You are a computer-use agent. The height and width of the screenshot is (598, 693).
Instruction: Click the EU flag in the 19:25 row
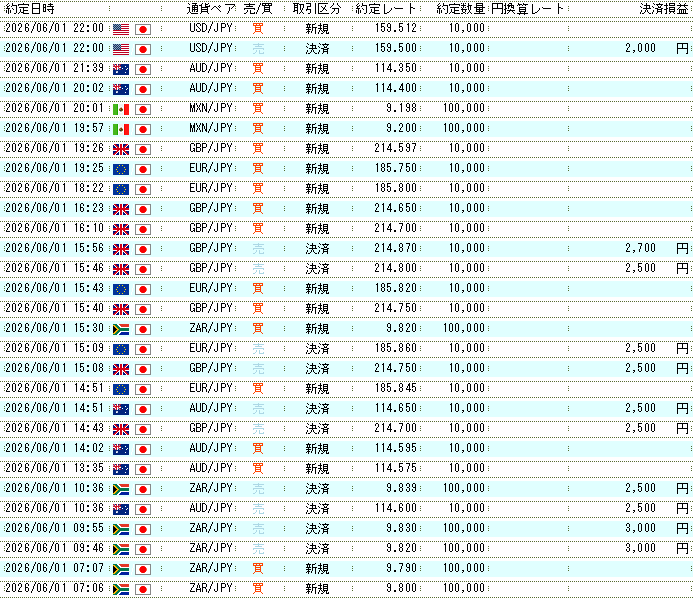pyautogui.click(x=121, y=169)
